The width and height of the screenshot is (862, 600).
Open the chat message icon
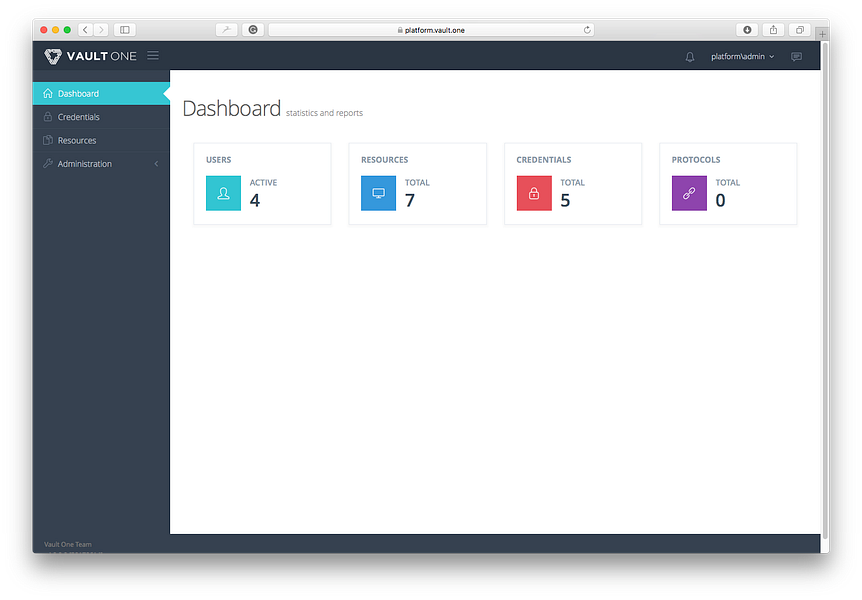(x=796, y=57)
